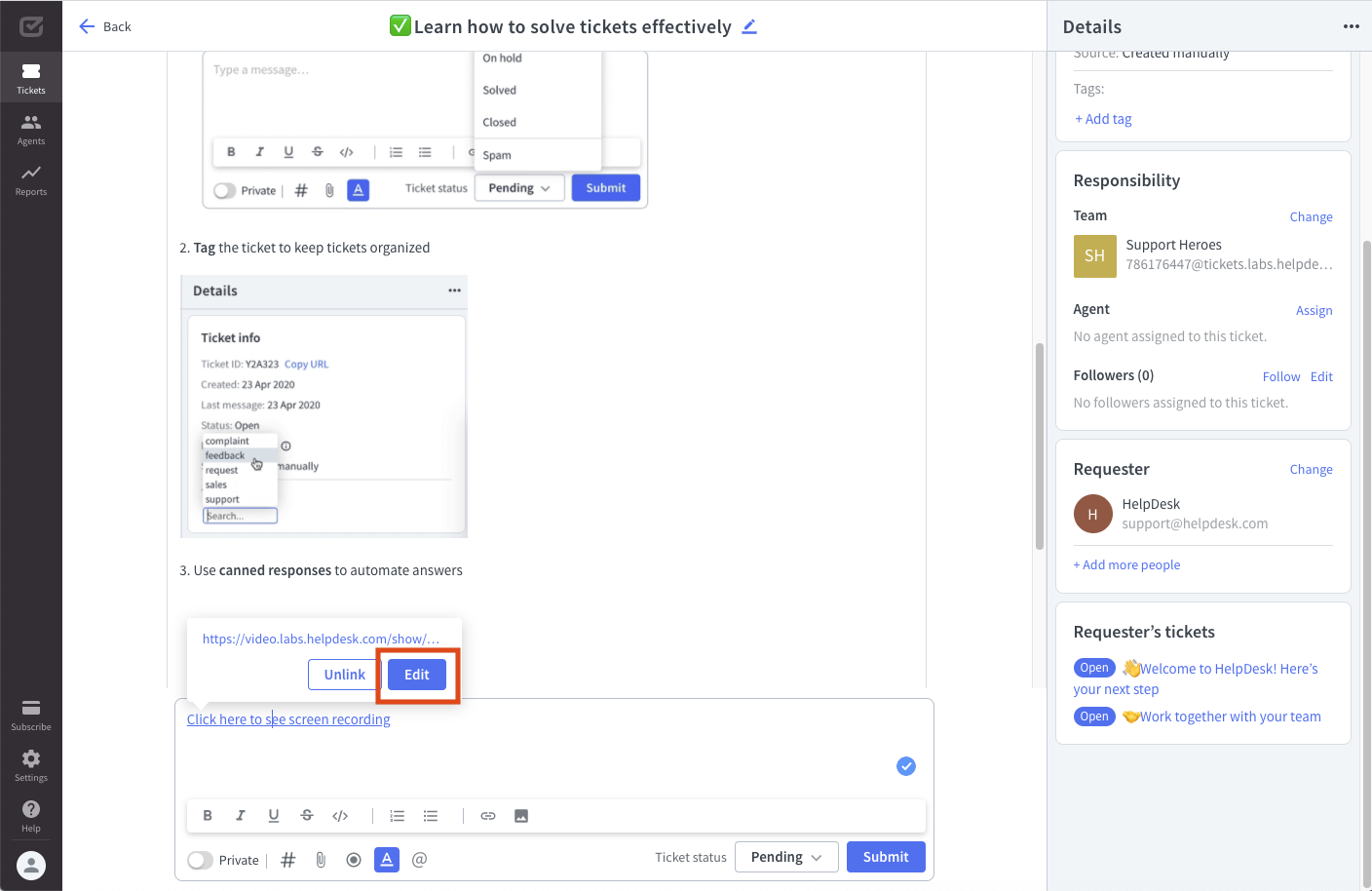Click the HelpDesk requester avatar
The height and width of the screenshot is (891, 1372).
tap(1092, 514)
